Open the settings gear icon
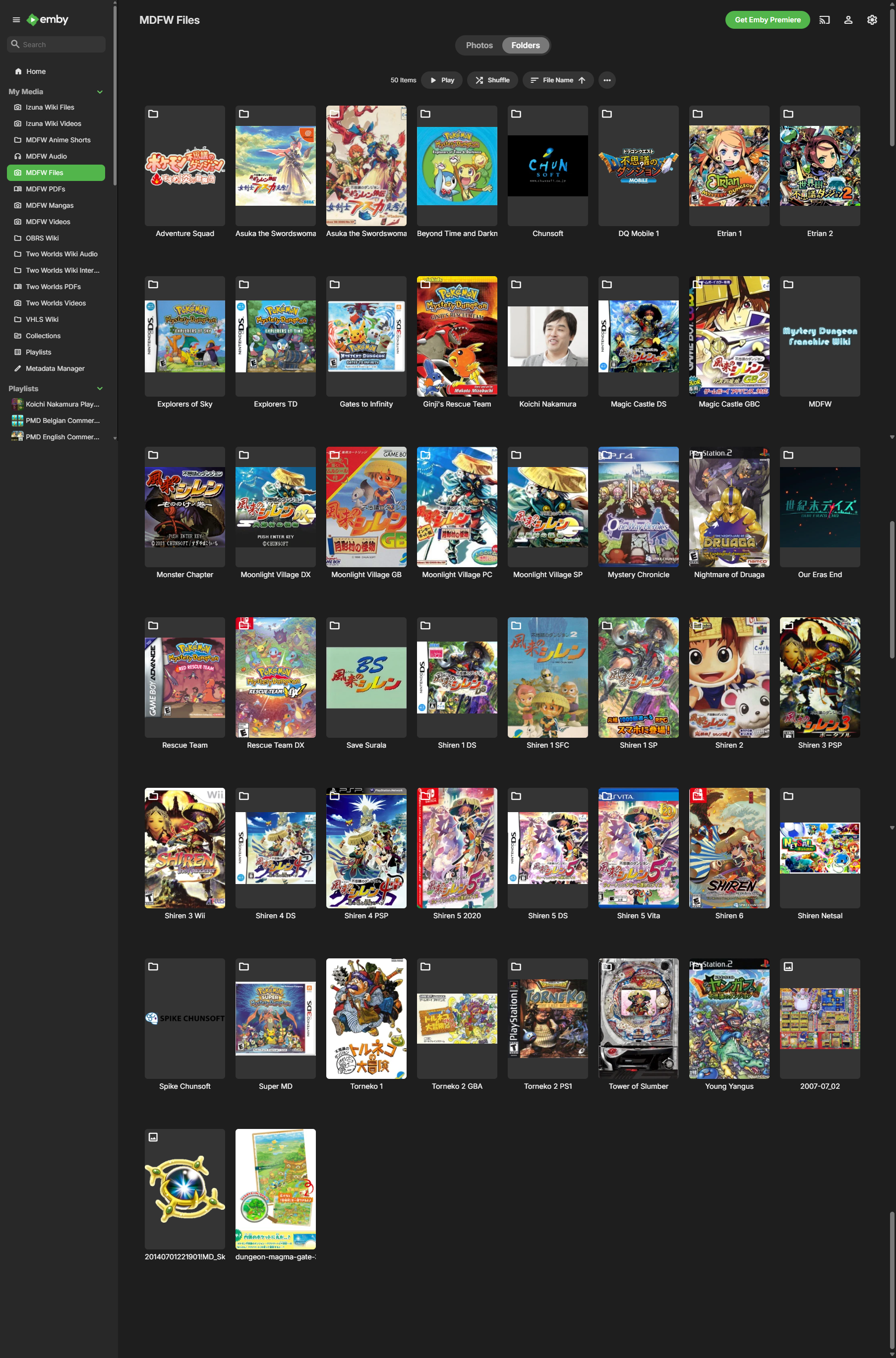896x1358 pixels. point(871,20)
